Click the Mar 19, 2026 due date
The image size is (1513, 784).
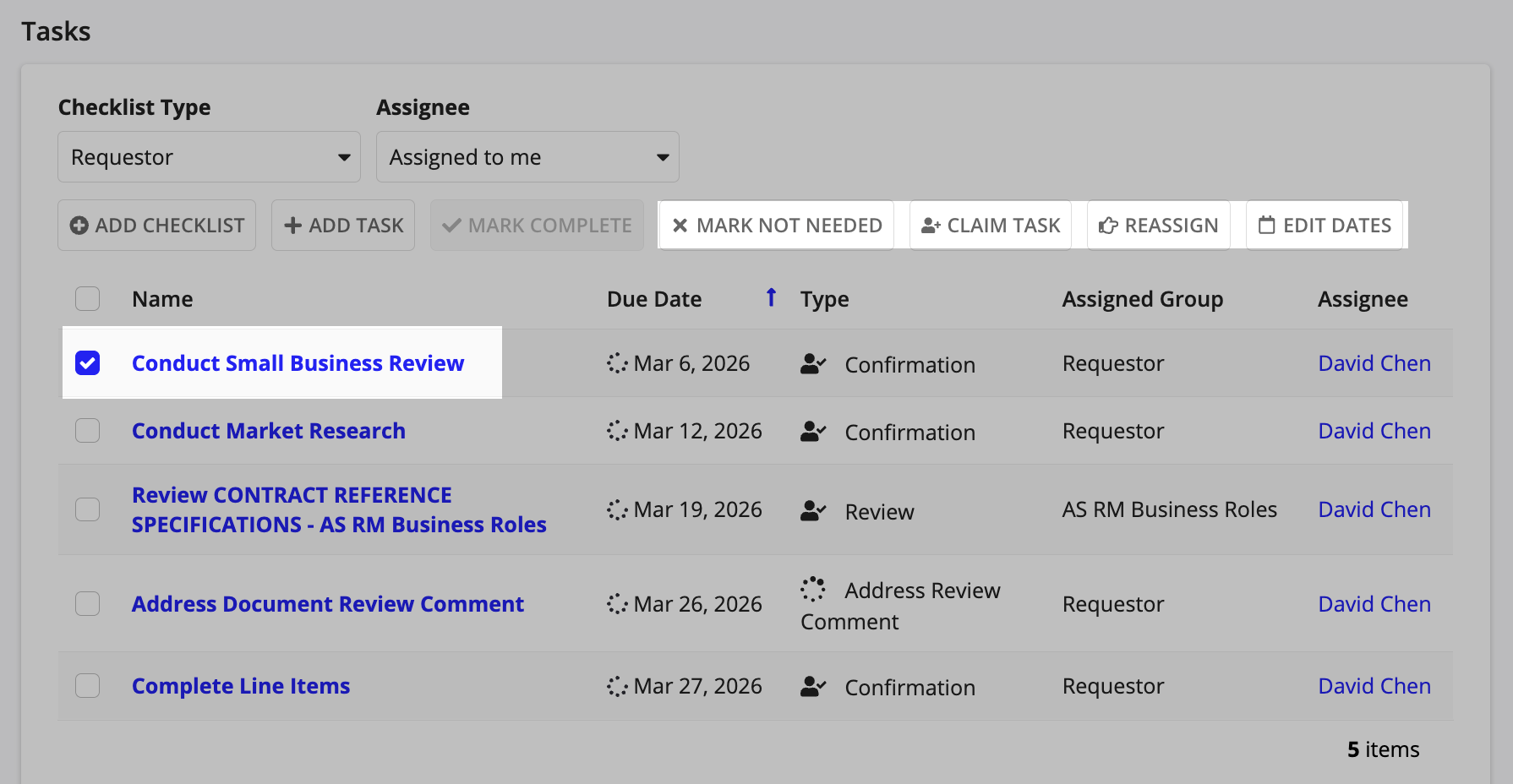[698, 509]
